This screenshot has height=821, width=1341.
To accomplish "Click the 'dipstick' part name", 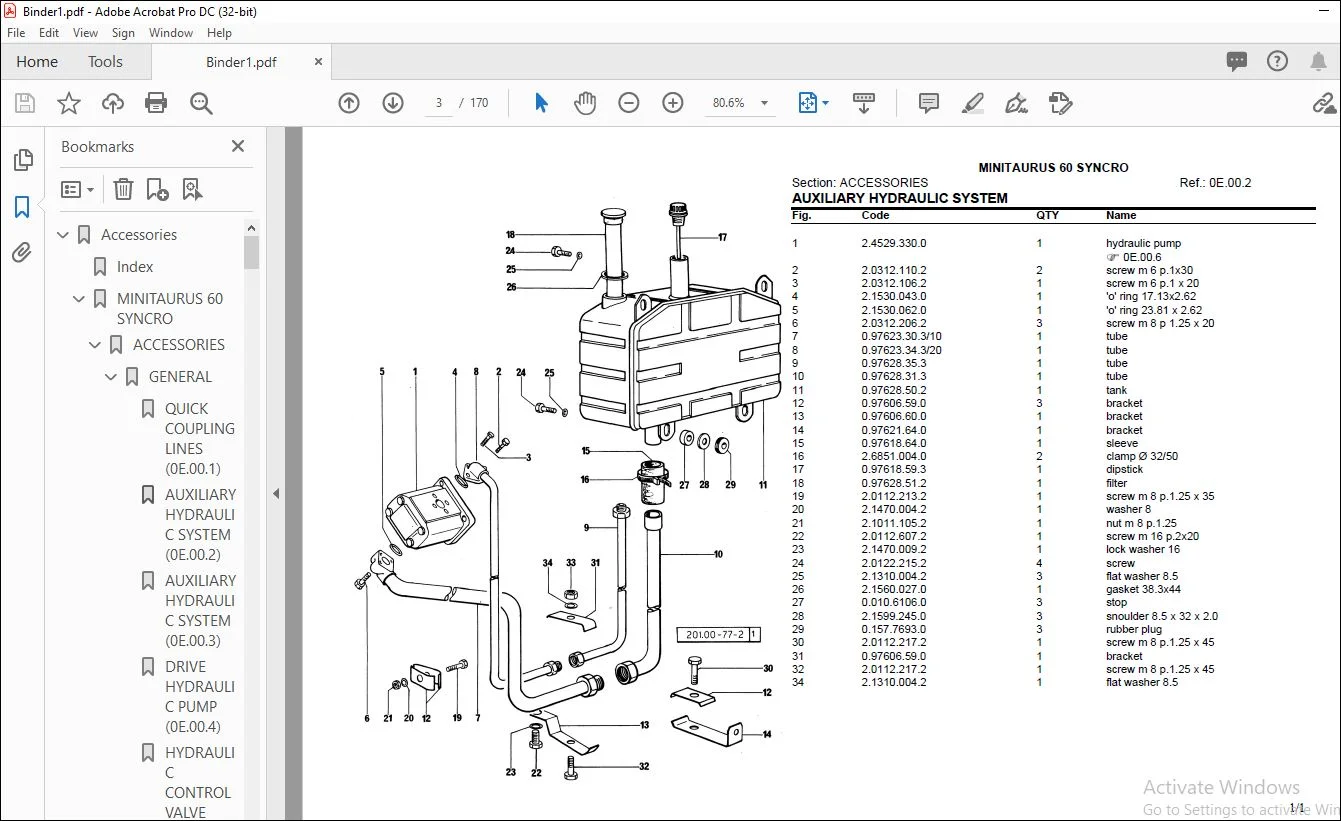I will (1124, 469).
